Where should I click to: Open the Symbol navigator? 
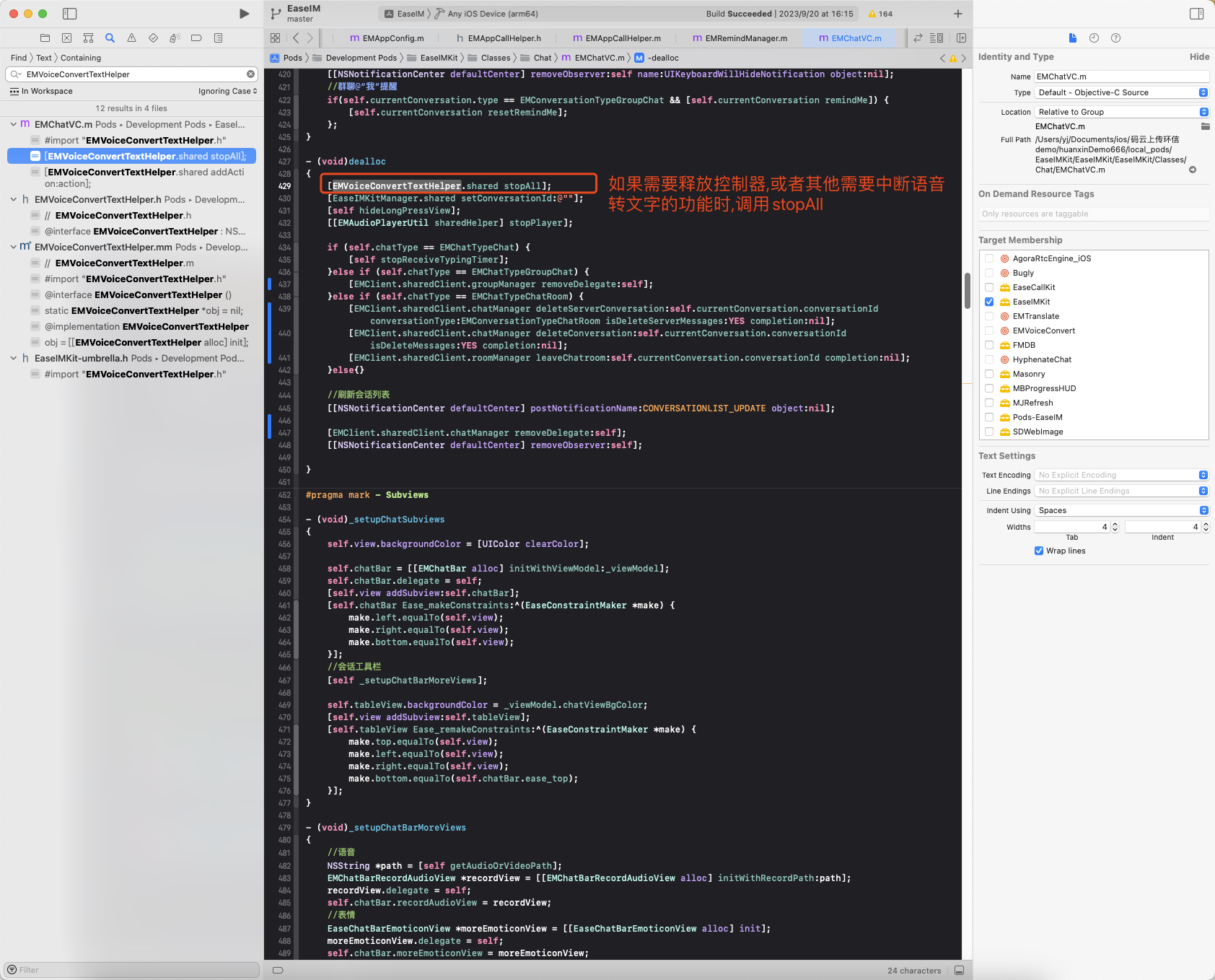pos(88,38)
